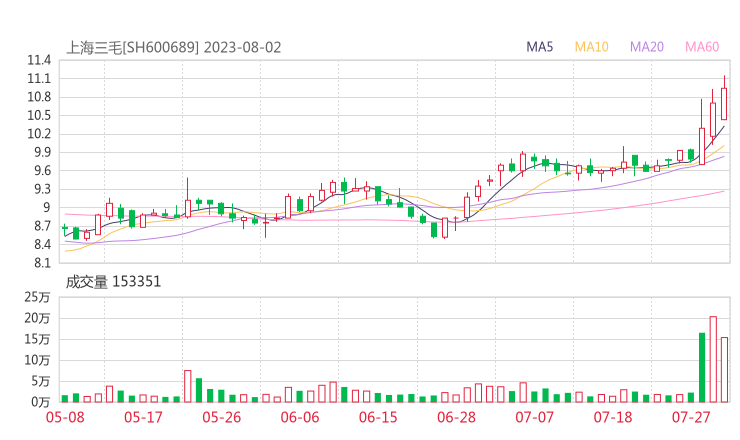The image size is (740, 440).
Task: Click the 8.1 price axis label
Action: (42, 263)
